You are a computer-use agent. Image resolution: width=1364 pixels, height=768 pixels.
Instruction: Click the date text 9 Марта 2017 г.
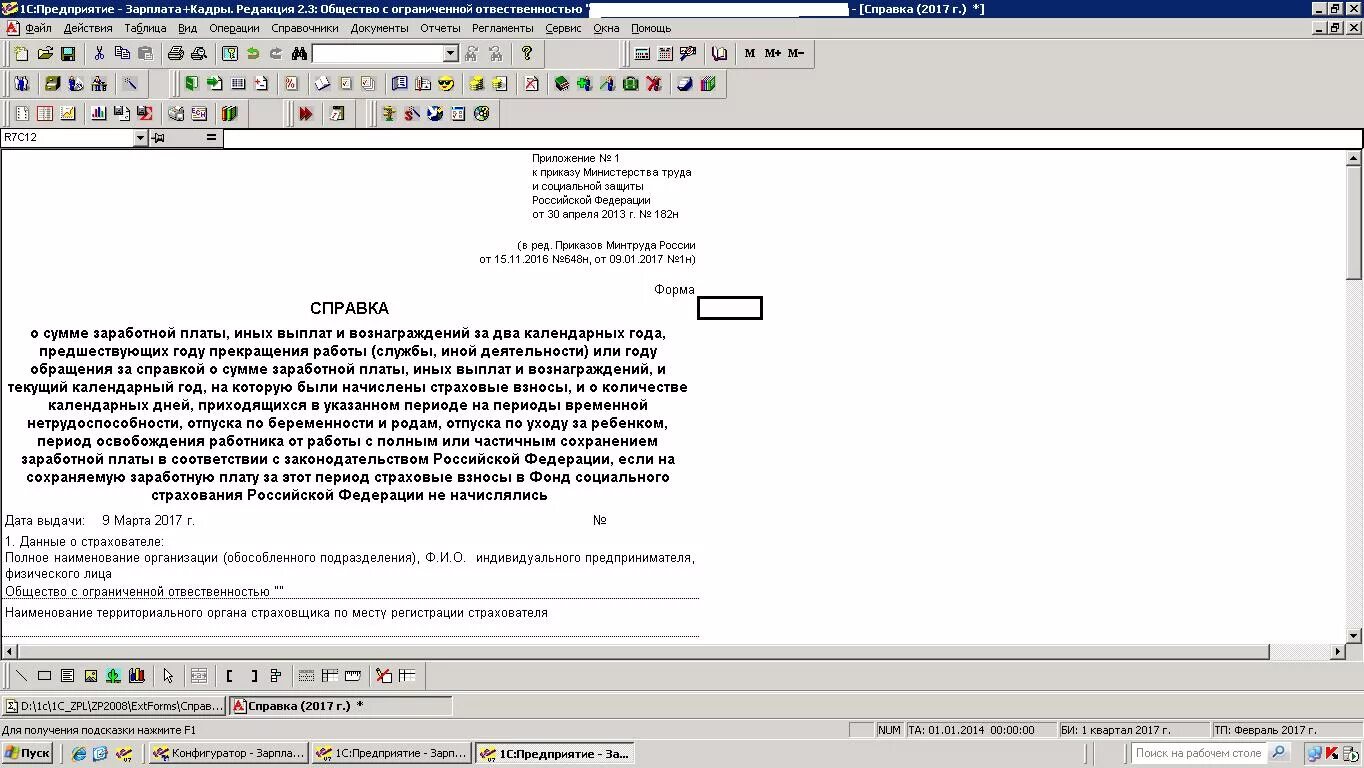(148, 521)
